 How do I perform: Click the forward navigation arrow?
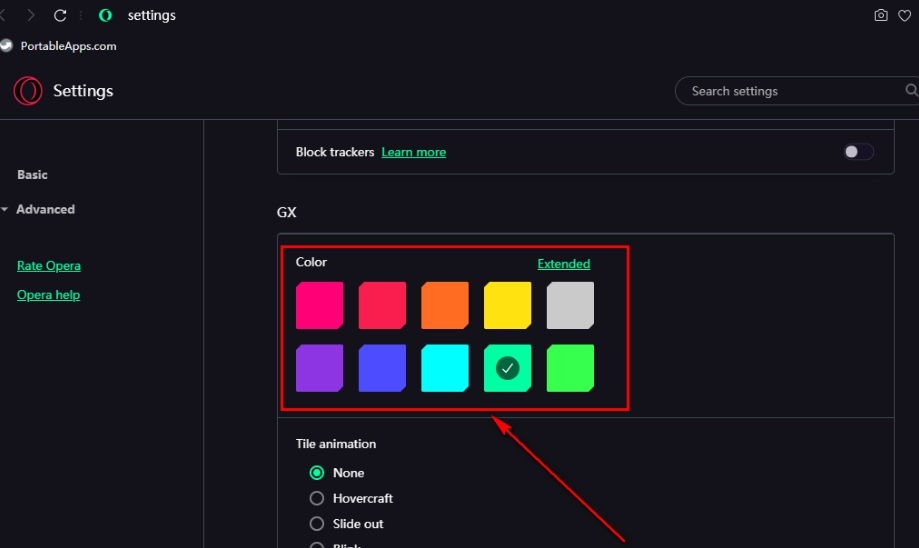[x=30, y=15]
